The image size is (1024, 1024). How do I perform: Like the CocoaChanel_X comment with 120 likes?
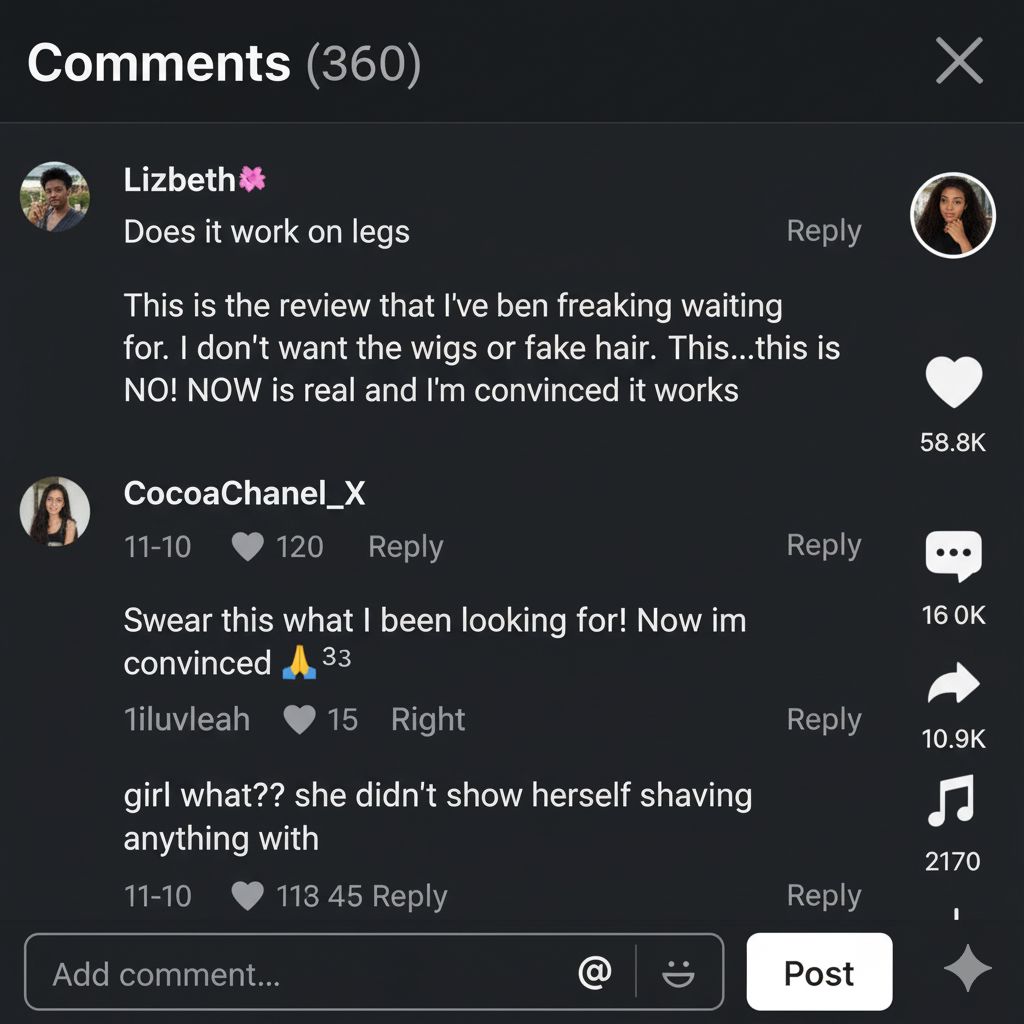tap(247, 546)
